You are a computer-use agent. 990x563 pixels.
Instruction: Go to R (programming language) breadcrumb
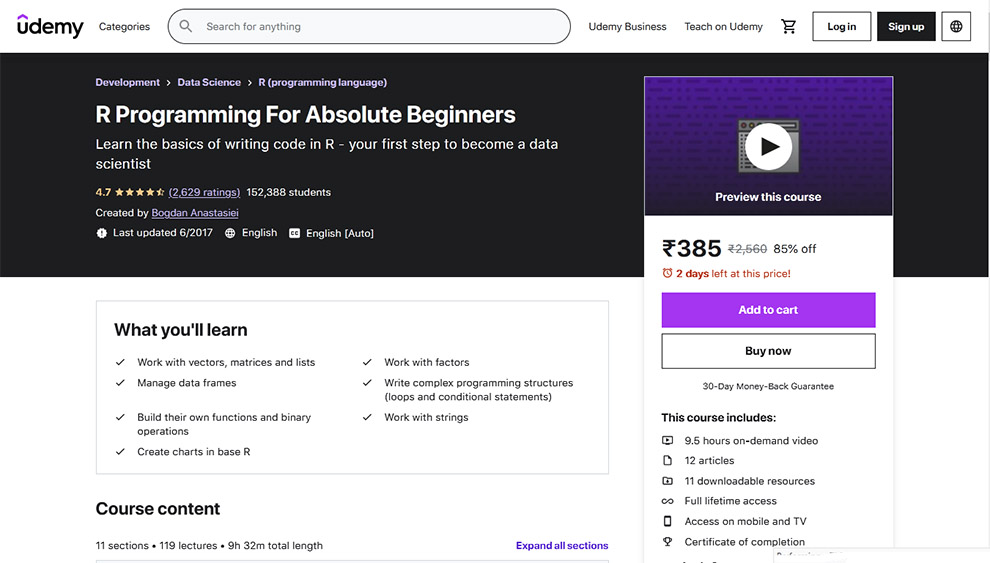[x=323, y=82]
